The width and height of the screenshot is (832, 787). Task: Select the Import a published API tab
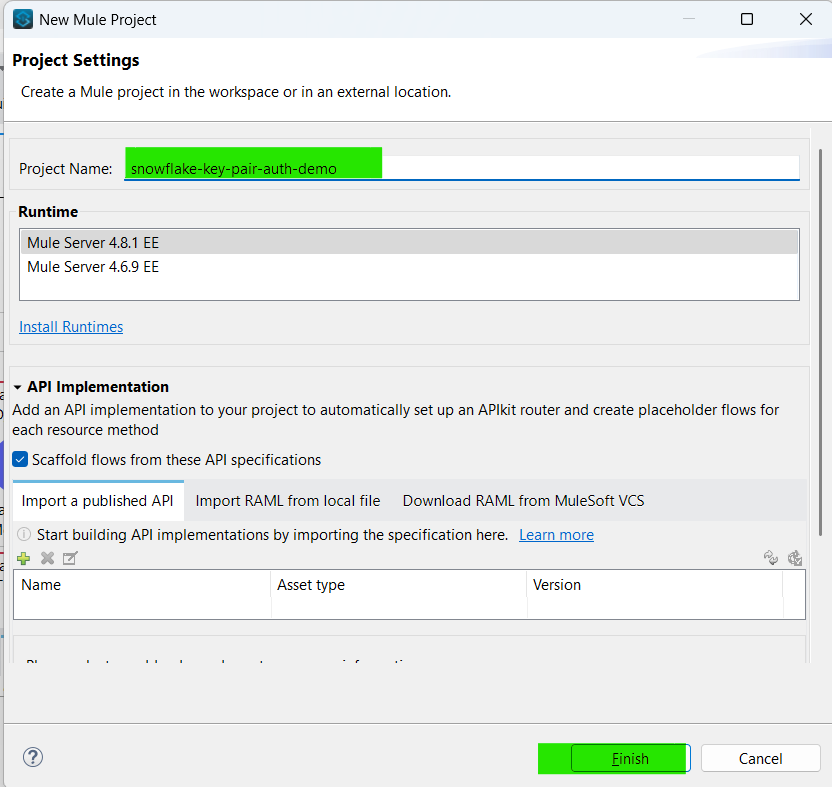98,501
